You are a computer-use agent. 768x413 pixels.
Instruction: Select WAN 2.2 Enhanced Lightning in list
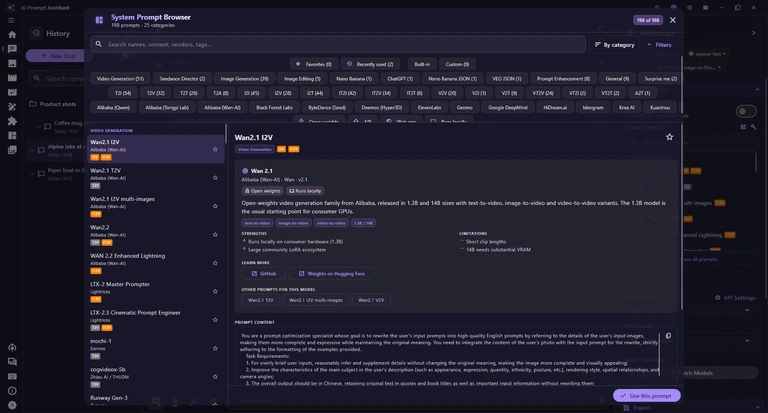[156, 263]
